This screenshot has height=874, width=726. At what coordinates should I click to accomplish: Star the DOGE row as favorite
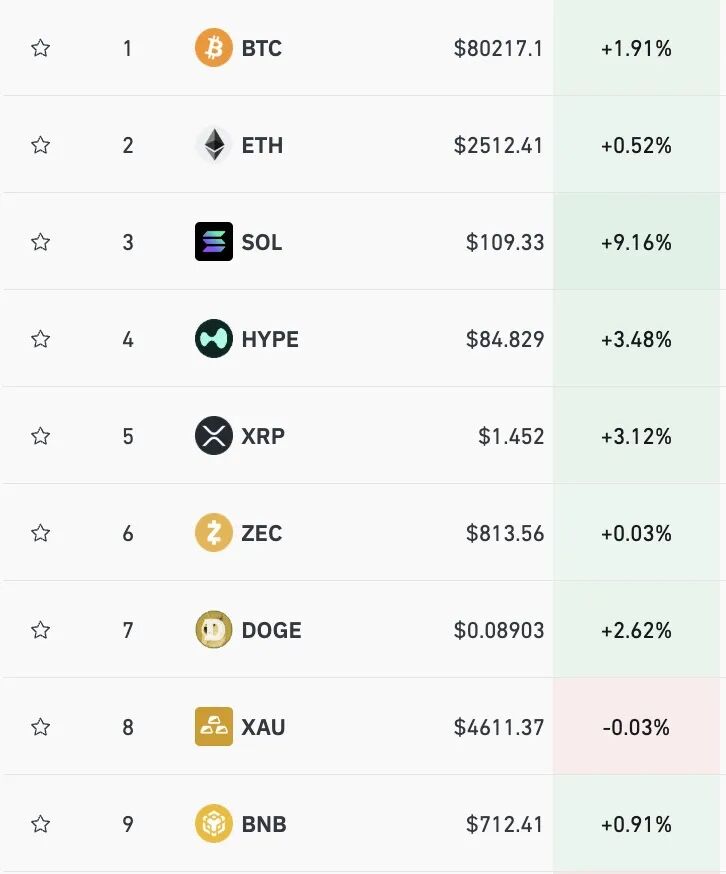click(x=40, y=630)
